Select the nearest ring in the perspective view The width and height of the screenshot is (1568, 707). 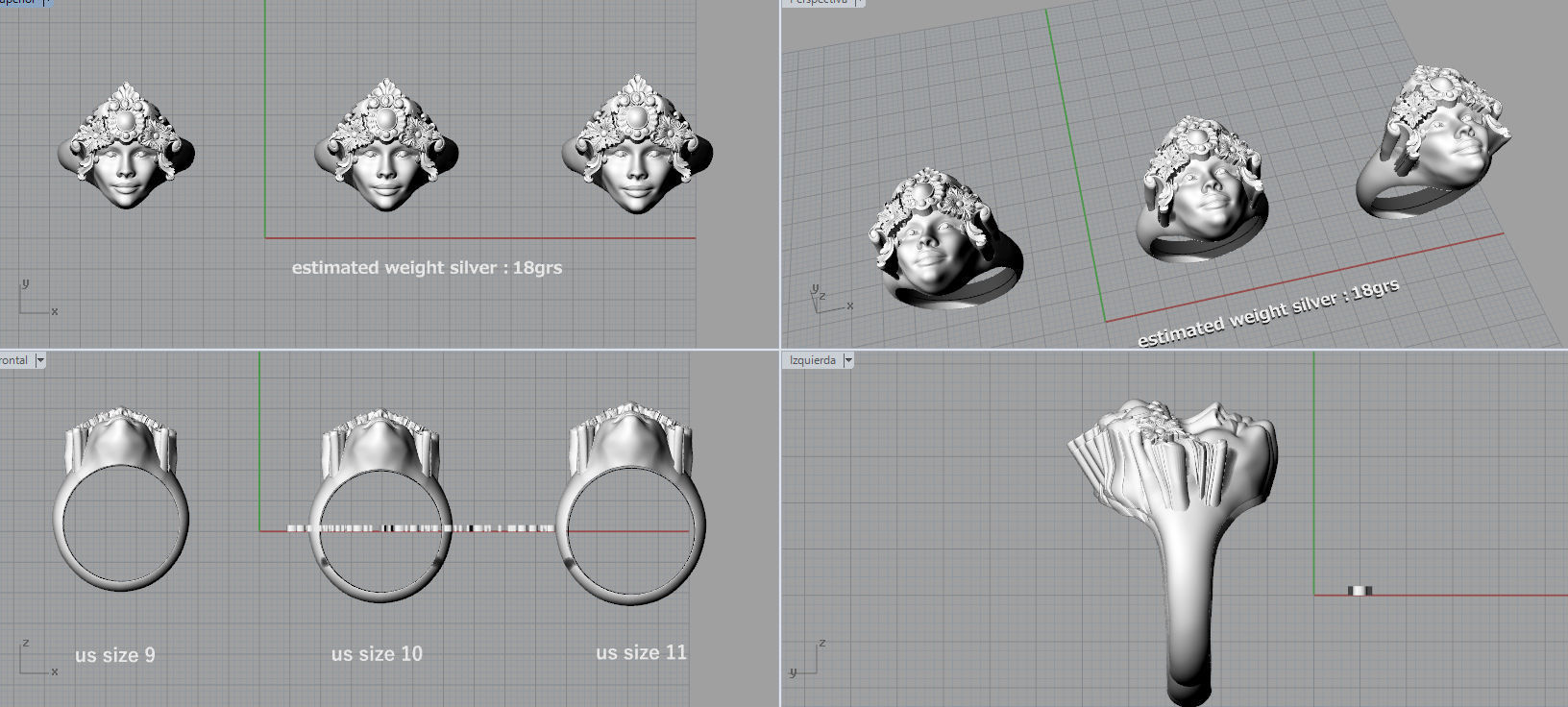click(x=944, y=238)
